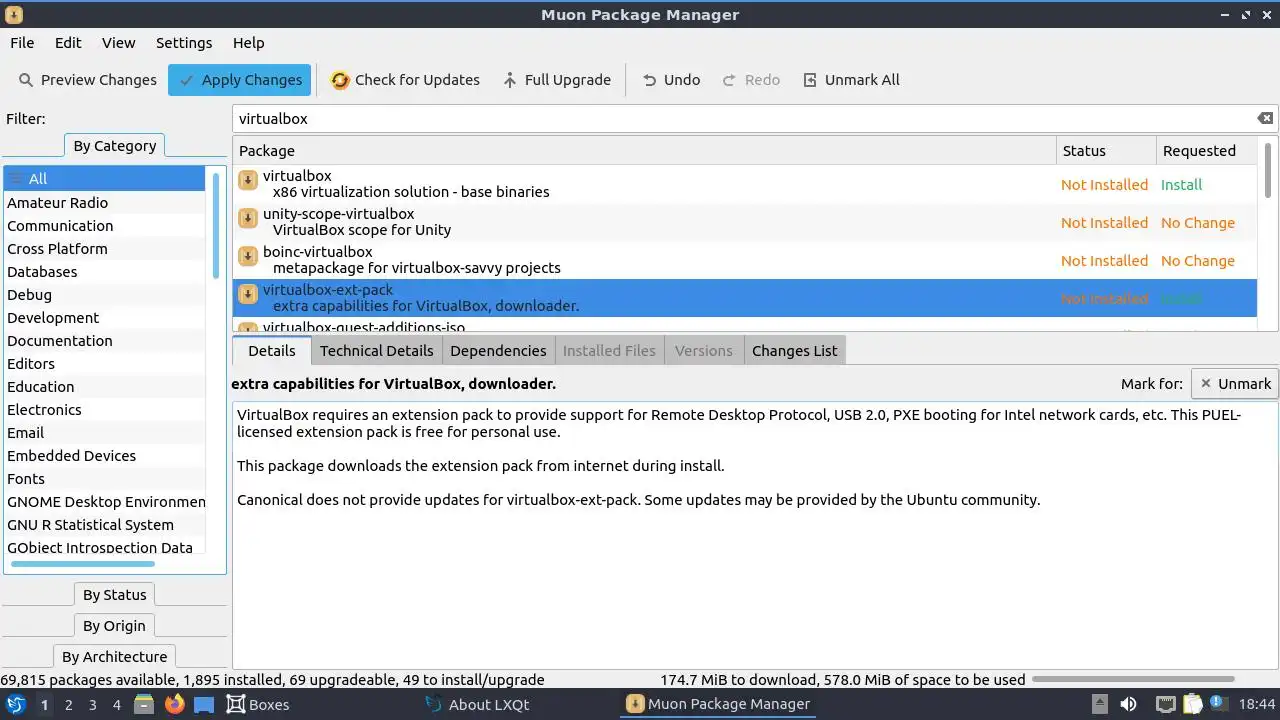Screen dimensions: 1280x720
Task: Click the category list vertical scrollbar
Action: [216, 225]
